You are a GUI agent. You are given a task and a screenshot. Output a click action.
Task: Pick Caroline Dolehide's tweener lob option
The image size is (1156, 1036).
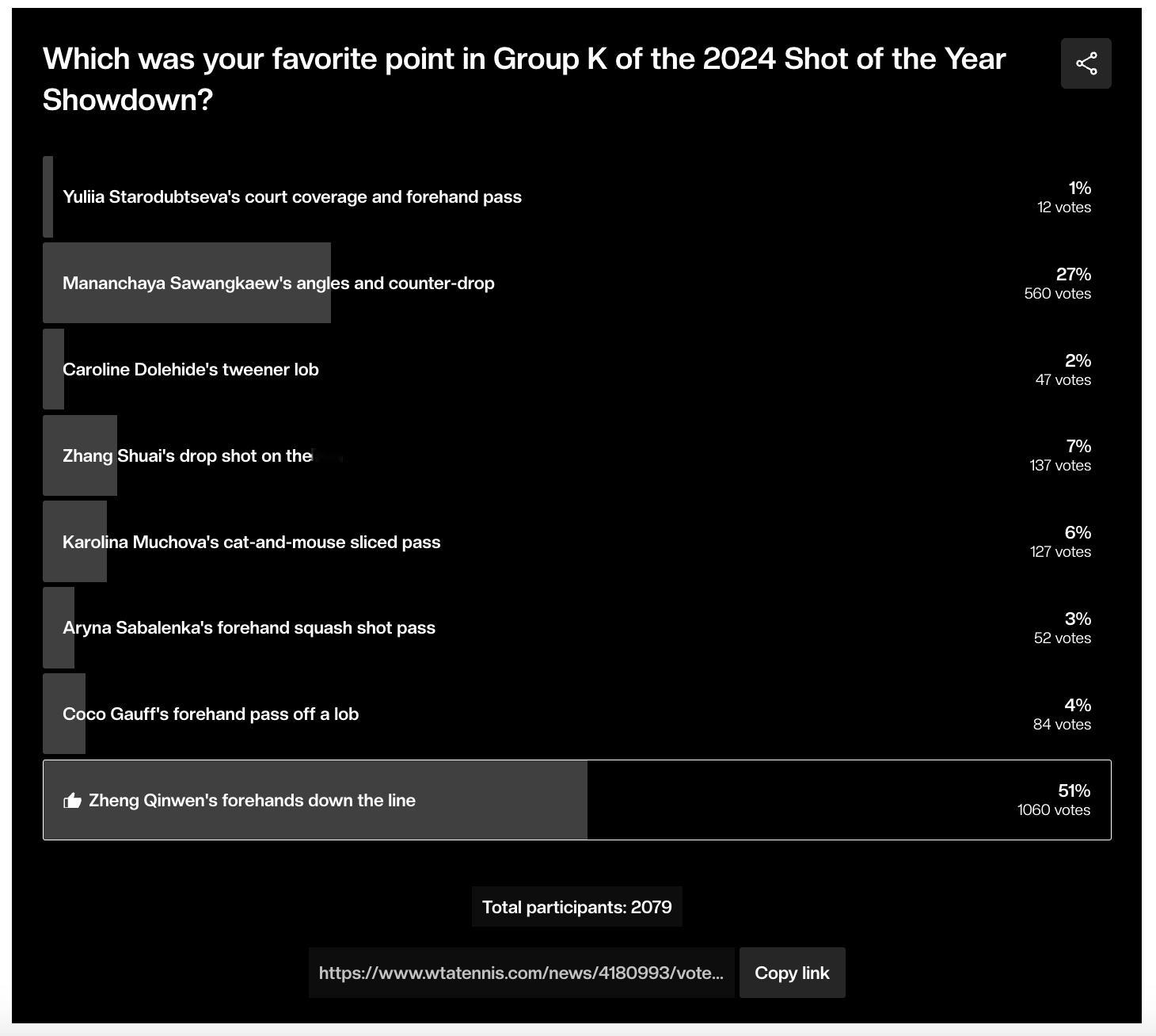click(x=576, y=369)
